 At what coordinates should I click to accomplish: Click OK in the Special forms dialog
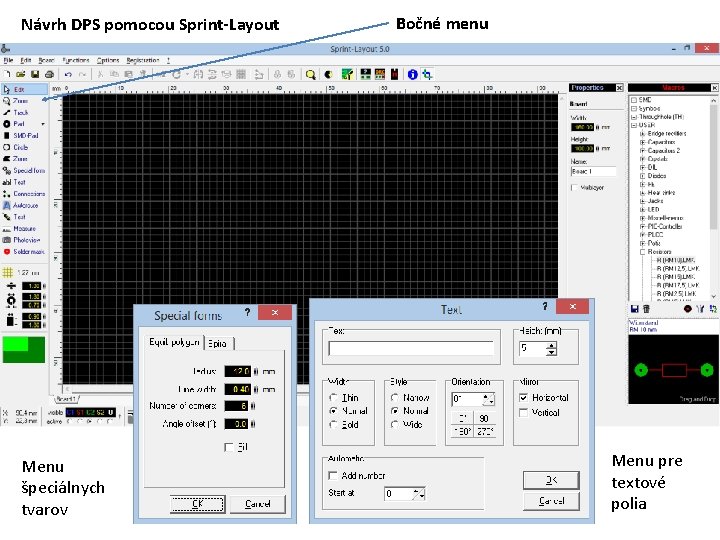point(197,504)
